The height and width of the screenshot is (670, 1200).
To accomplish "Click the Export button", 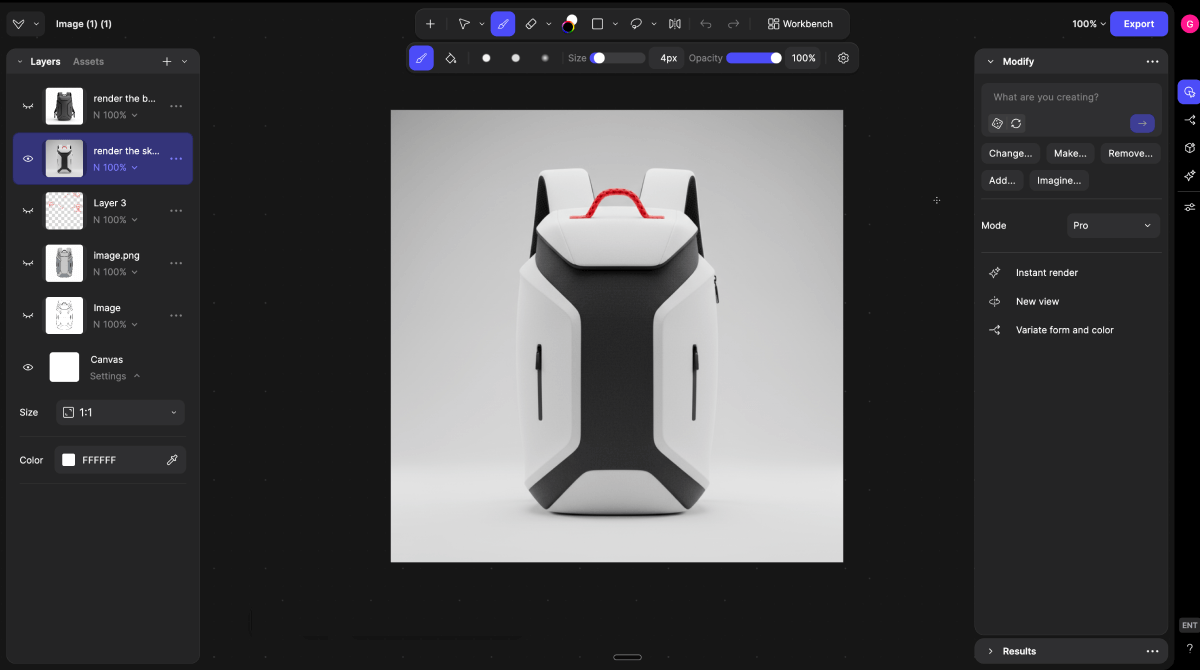I will point(1139,24).
